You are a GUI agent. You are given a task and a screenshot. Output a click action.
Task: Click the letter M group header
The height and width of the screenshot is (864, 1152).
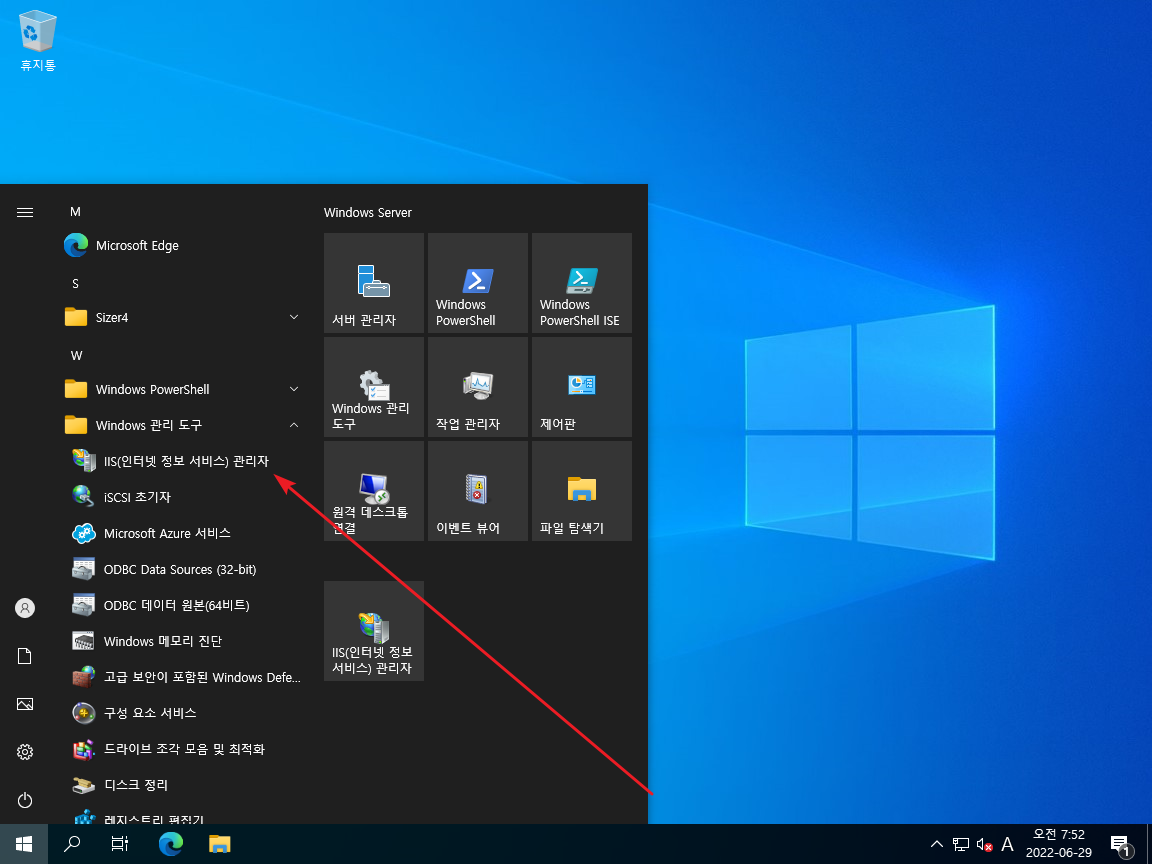coord(75,212)
